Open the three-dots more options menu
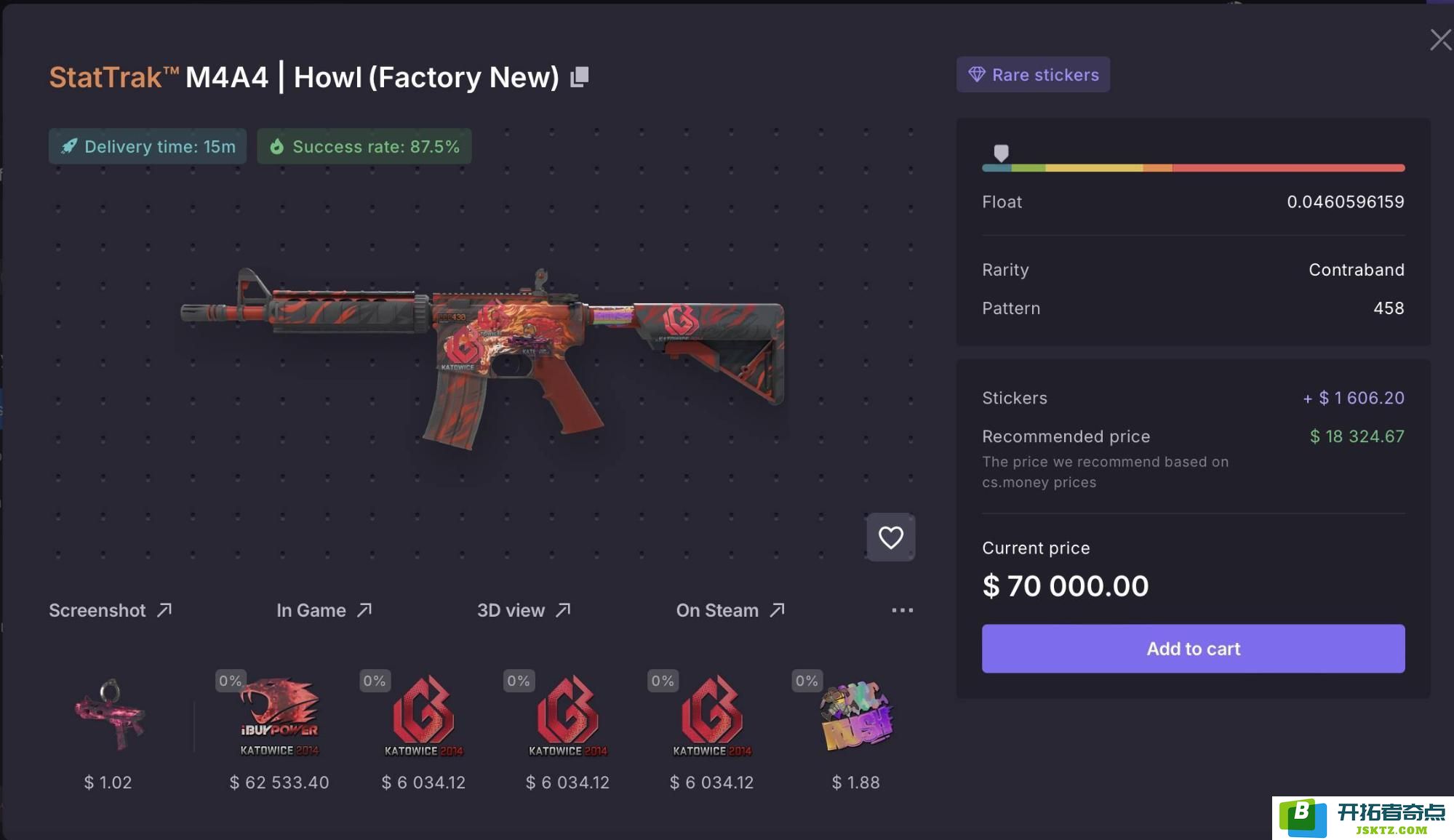Image resolution: width=1454 pixels, height=840 pixels. [x=902, y=610]
